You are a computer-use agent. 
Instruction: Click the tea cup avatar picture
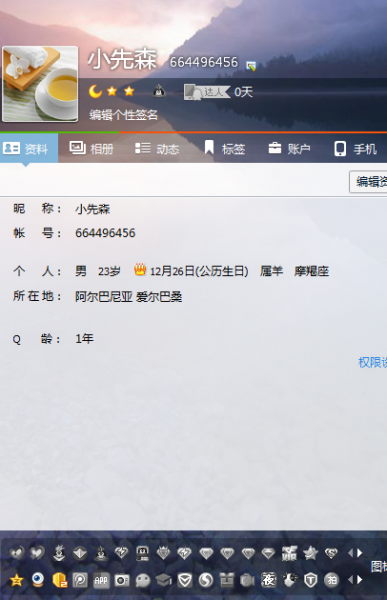tap(40, 84)
